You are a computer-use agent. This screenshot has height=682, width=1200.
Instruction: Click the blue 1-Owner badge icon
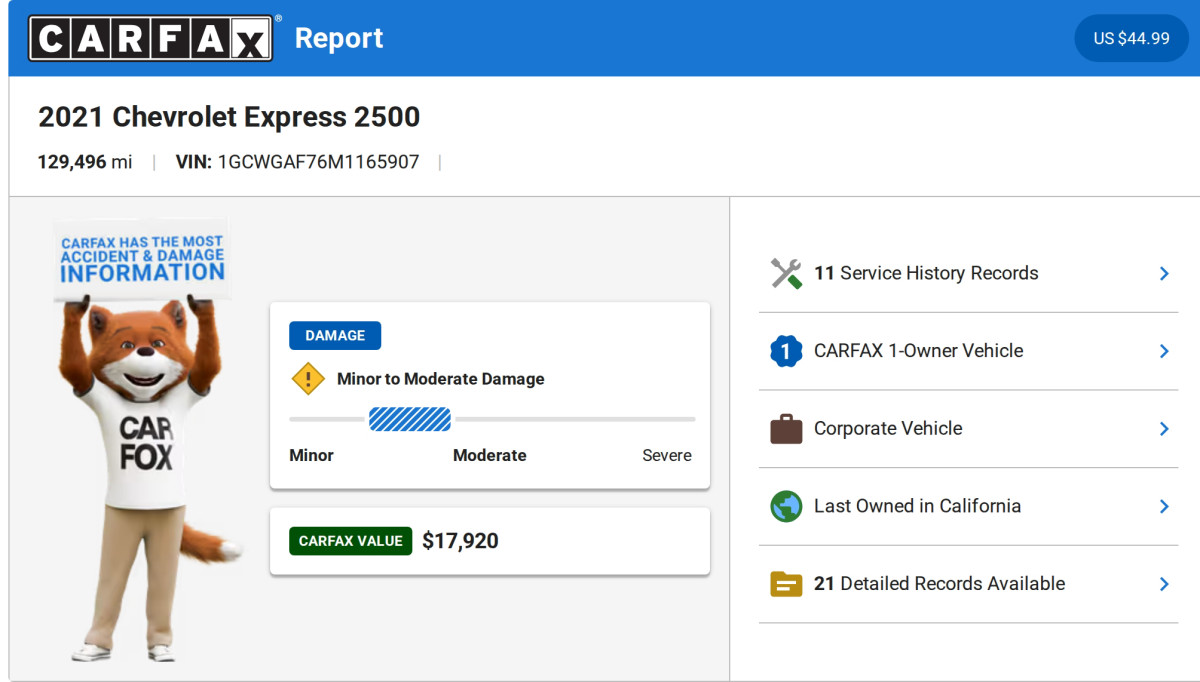[x=786, y=351]
